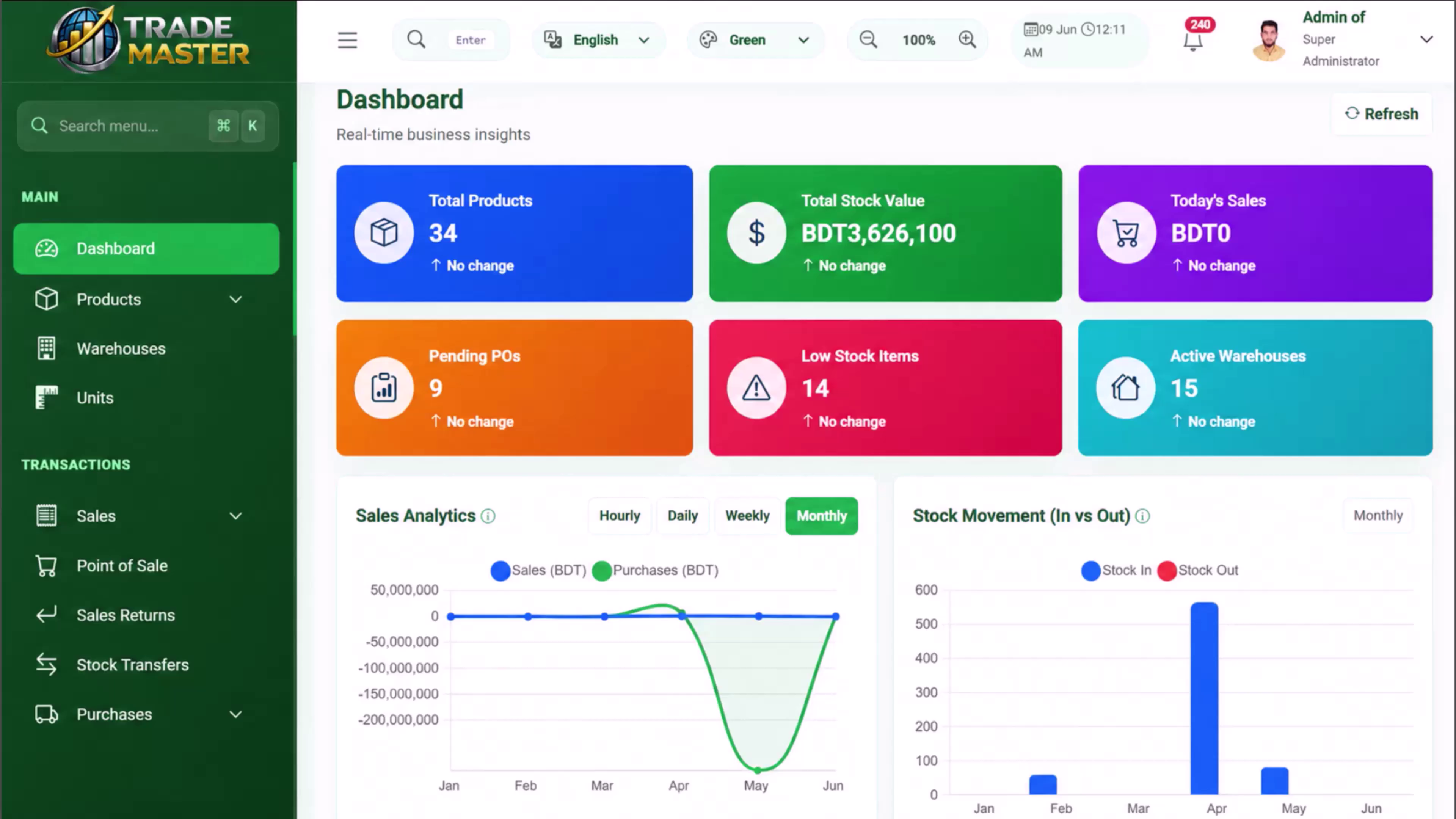Viewport: 1456px width, 819px height.
Task: Select the Monthly Sales Analytics tab
Action: pyautogui.click(x=821, y=516)
